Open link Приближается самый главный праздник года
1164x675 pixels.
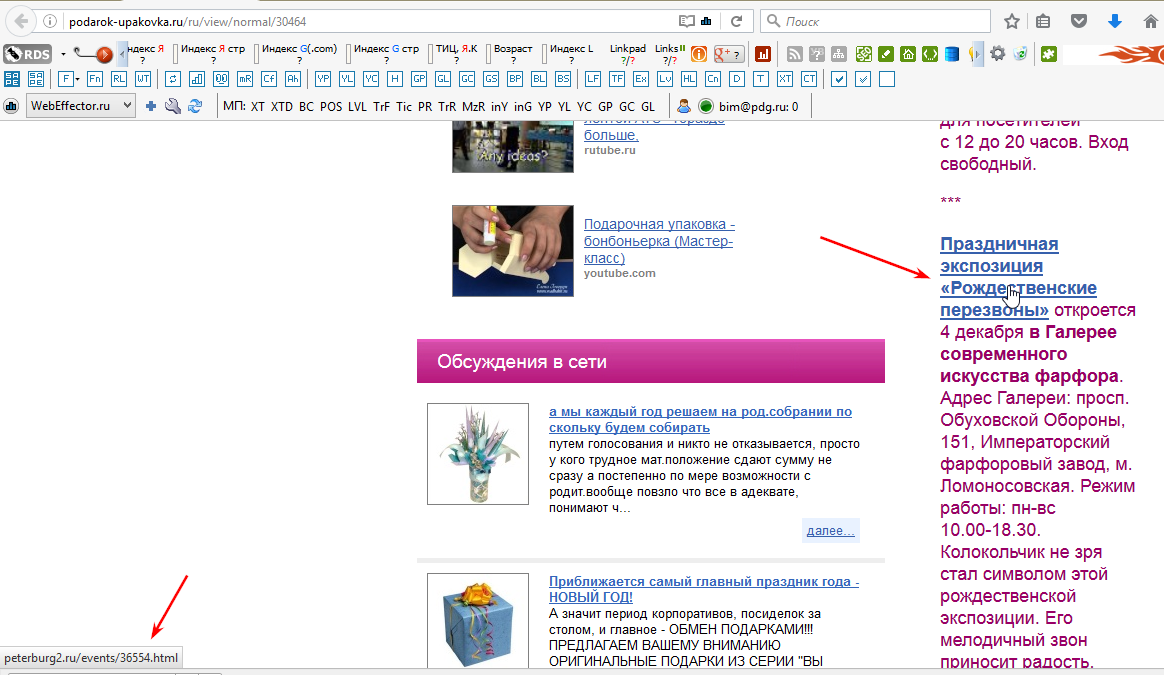pyautogui.click(x=704, y=589)
